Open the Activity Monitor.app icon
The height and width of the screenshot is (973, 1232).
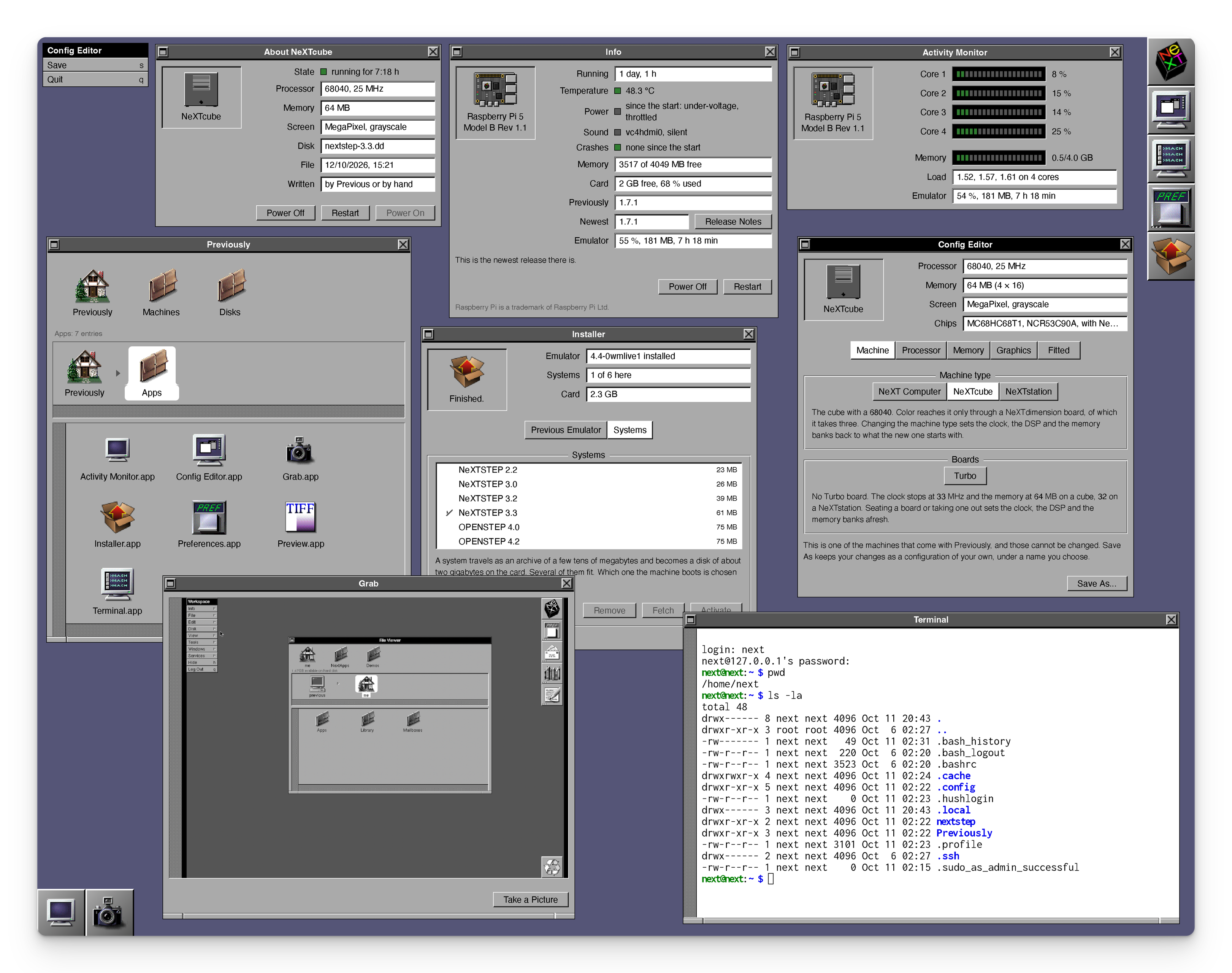click(x=117, y=450)
